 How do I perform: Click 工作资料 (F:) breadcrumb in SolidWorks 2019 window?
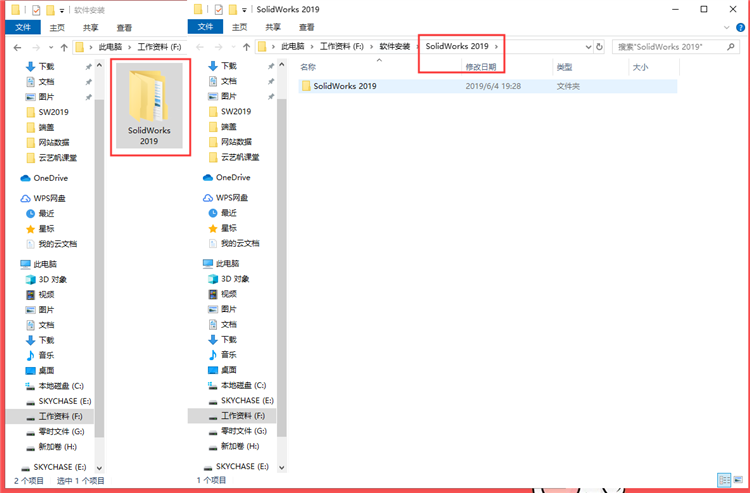(342, 46)
